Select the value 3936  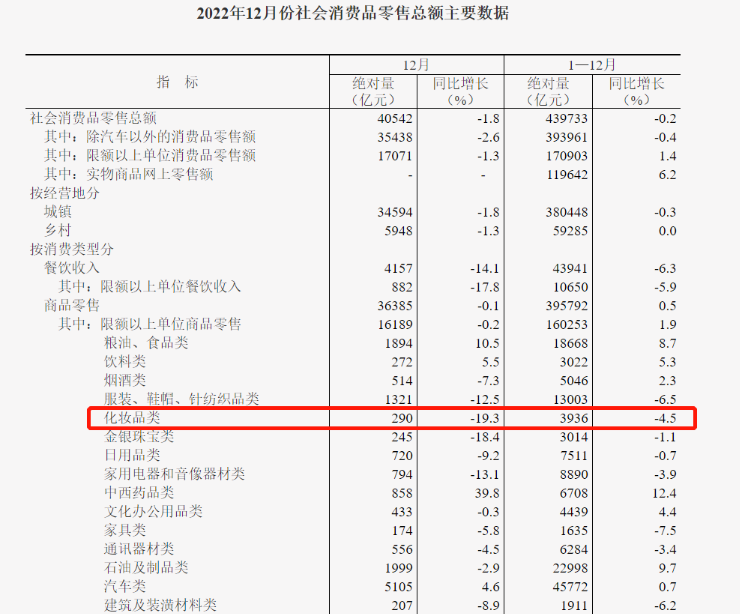pyautogui.click(x=574, y=418)
